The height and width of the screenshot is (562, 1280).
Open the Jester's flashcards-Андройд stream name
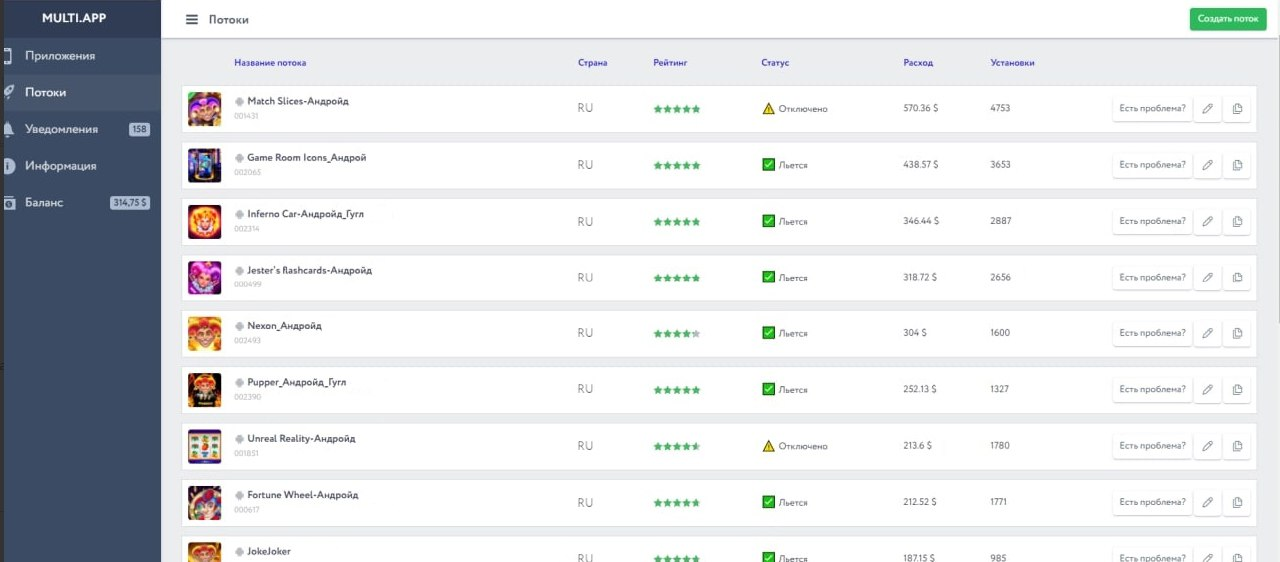coord(309,271)
